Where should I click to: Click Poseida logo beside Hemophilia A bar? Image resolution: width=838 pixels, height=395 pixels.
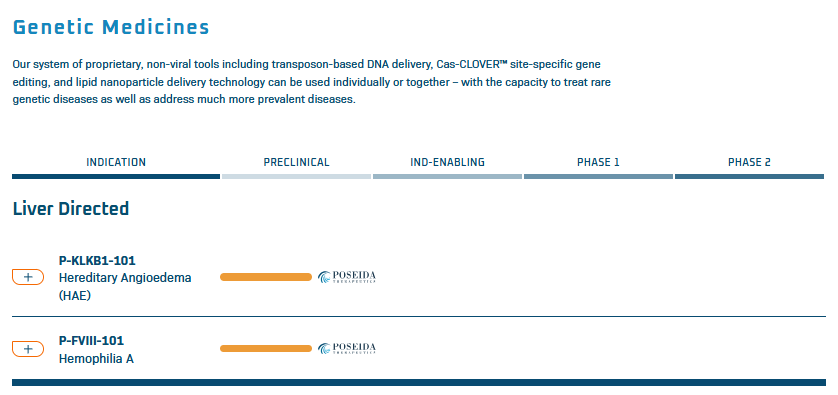347,348
